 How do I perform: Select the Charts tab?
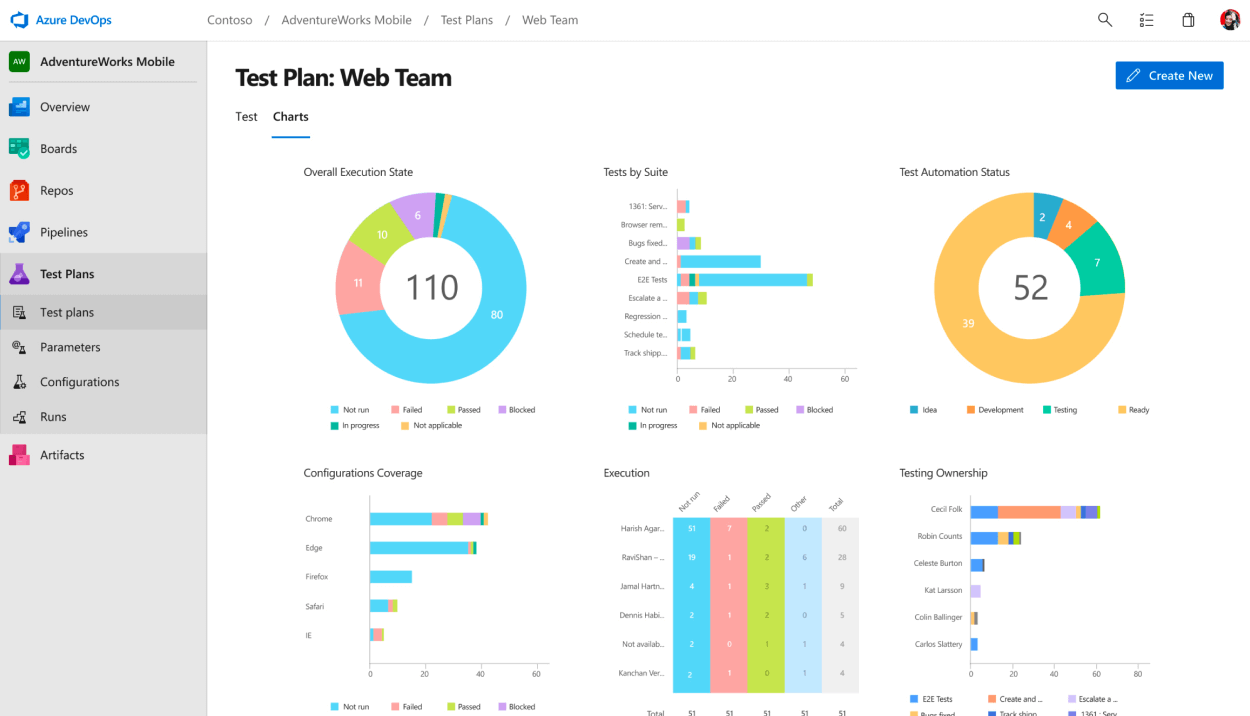(291, 117)
